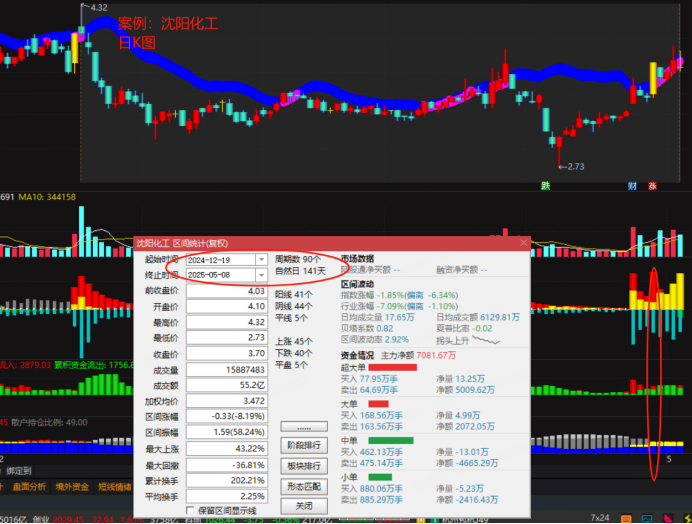Image resolution: width=692 pixels, height=524 pixels.
Task: Click the 阴线 44个 text
Action: click(294, 306)
